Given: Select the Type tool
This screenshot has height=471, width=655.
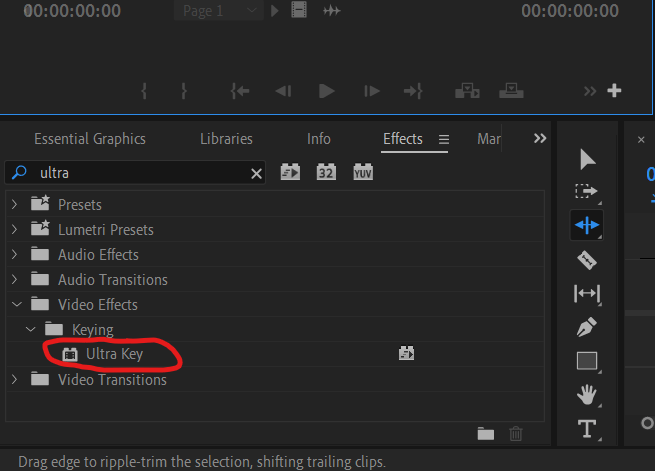Looking at the screenshot, I should [x=587, y=429].
